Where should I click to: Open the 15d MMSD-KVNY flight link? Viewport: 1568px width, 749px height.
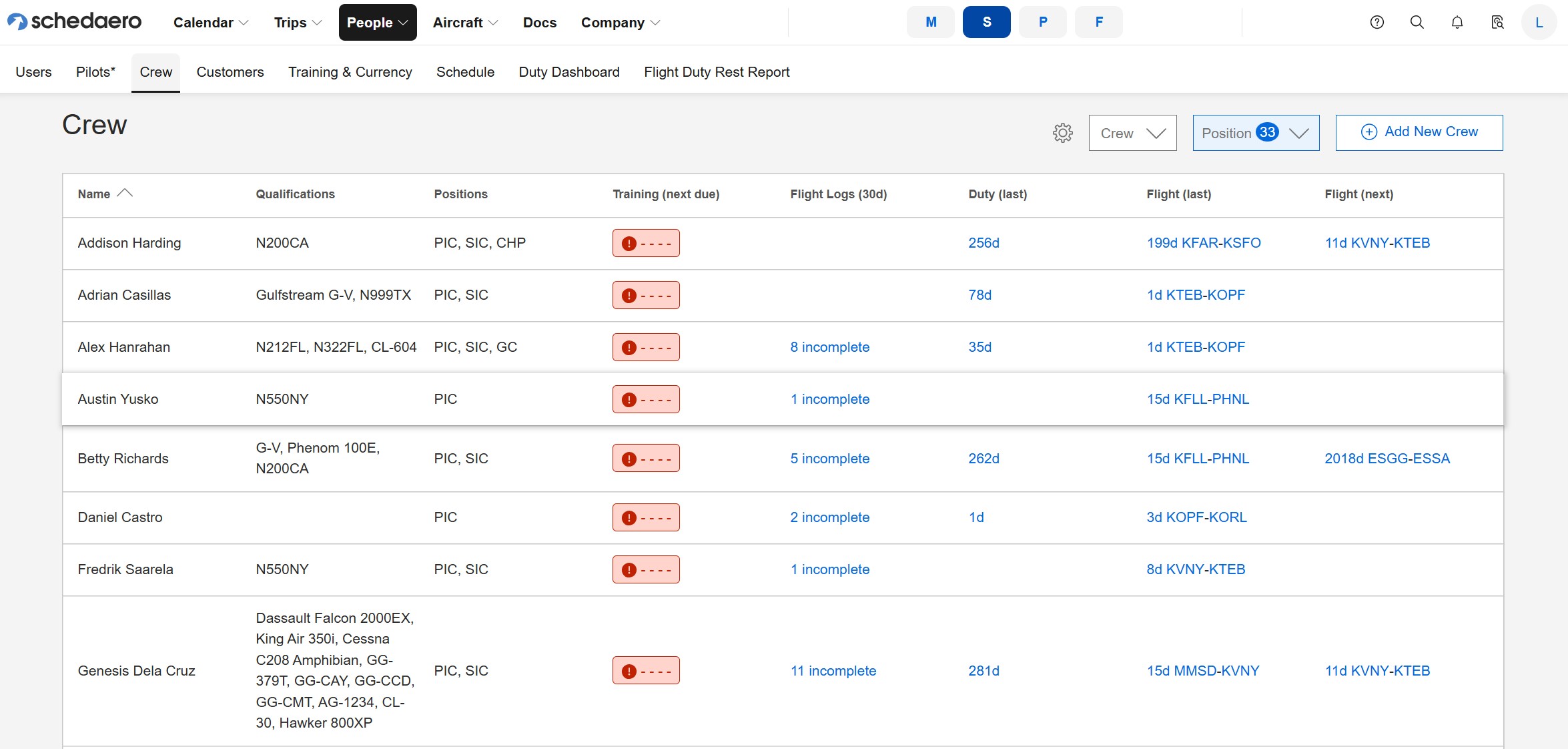point(1203,671)
